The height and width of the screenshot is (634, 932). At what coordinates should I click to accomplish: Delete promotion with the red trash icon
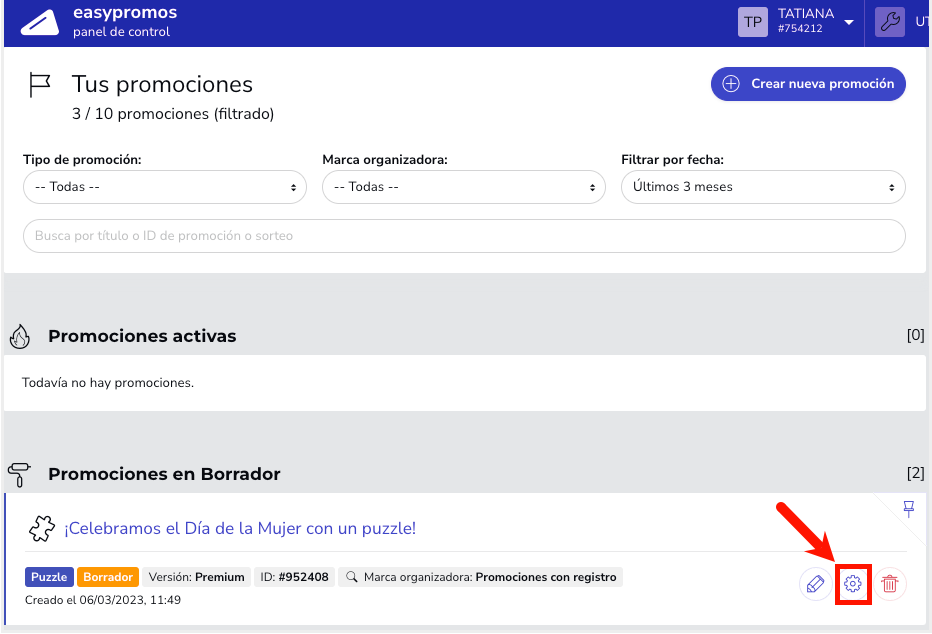click(890, 584)
